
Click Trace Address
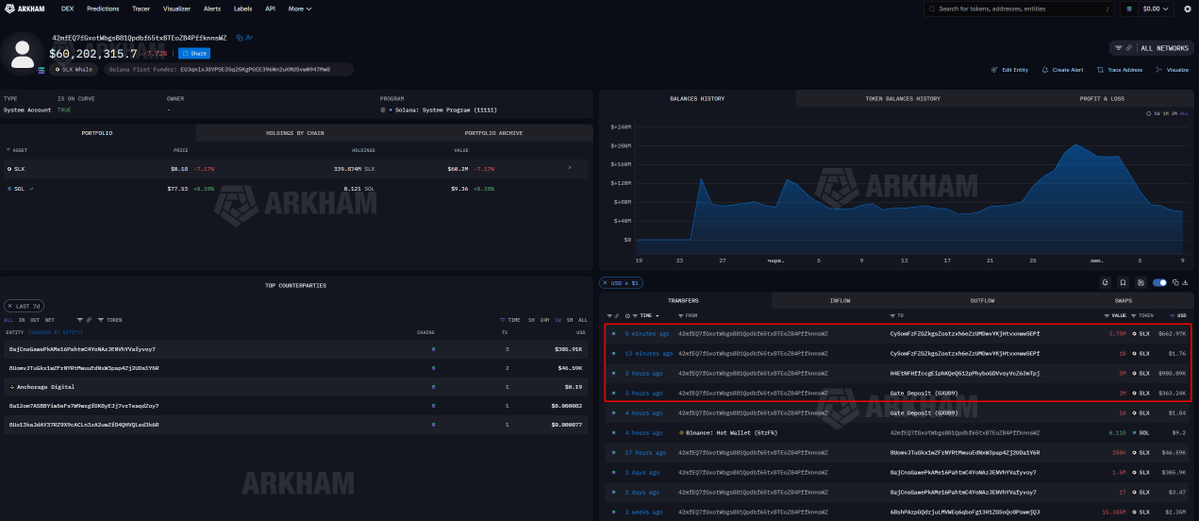pos(1120,70)
